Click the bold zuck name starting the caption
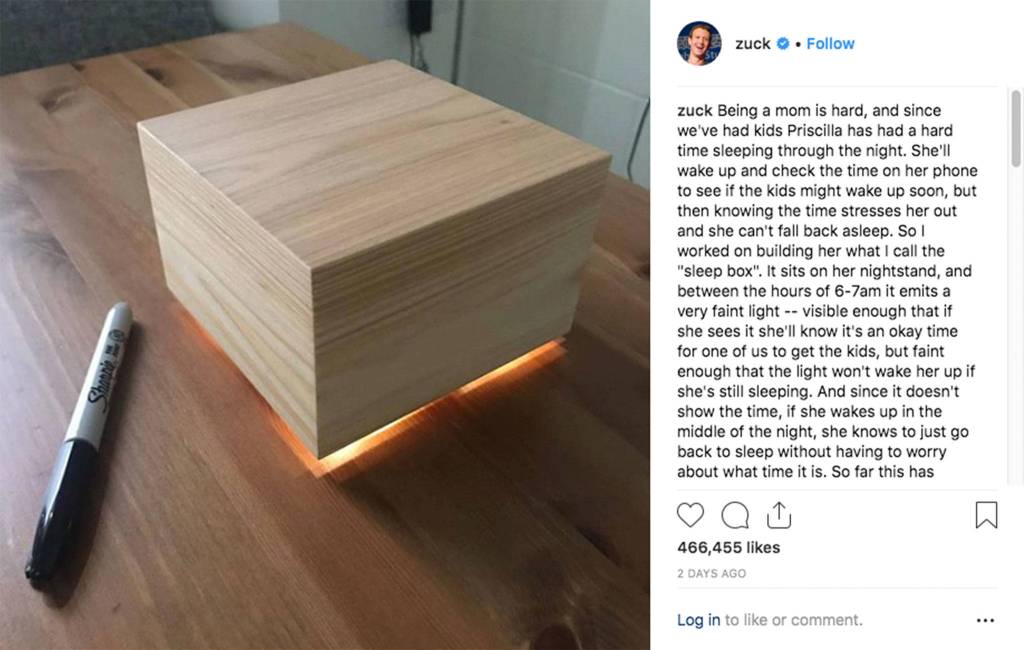The width and height of the screenshot is (1024, 650). click(695, 110)
